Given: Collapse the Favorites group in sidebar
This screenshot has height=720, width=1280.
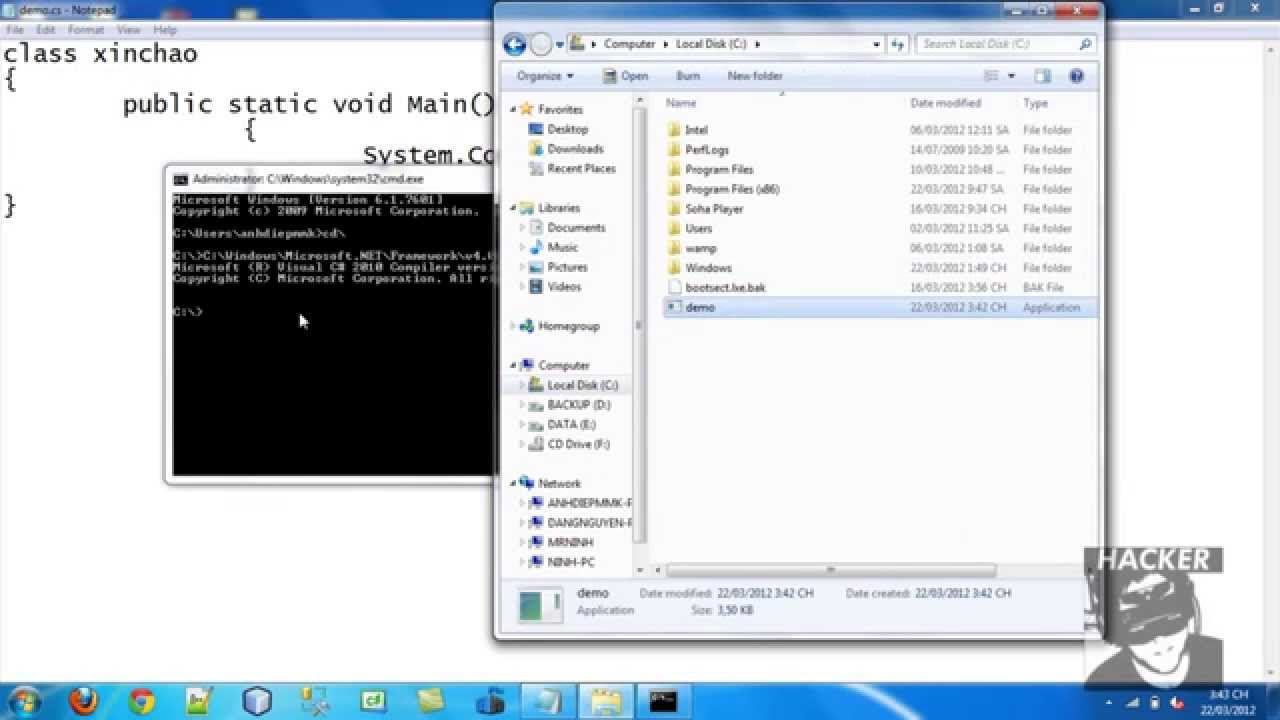Looking at the screenshot, I should (x=513, y=109).
